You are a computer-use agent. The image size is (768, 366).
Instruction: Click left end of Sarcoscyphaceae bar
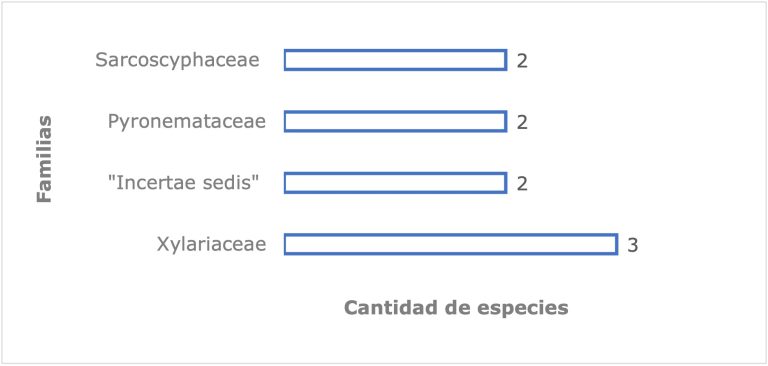[286, 60]
